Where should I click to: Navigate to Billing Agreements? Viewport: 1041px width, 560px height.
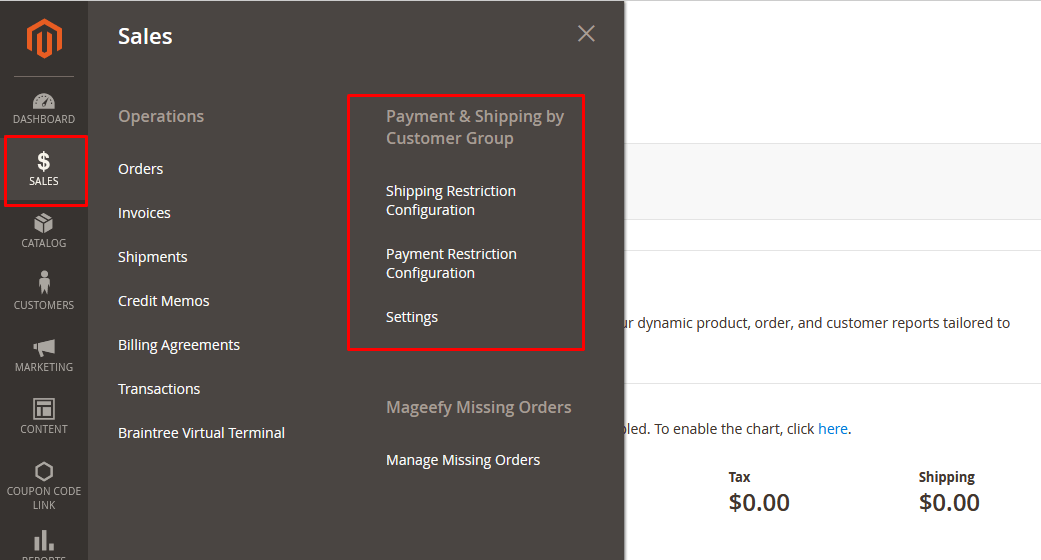(x=179, y=345)
